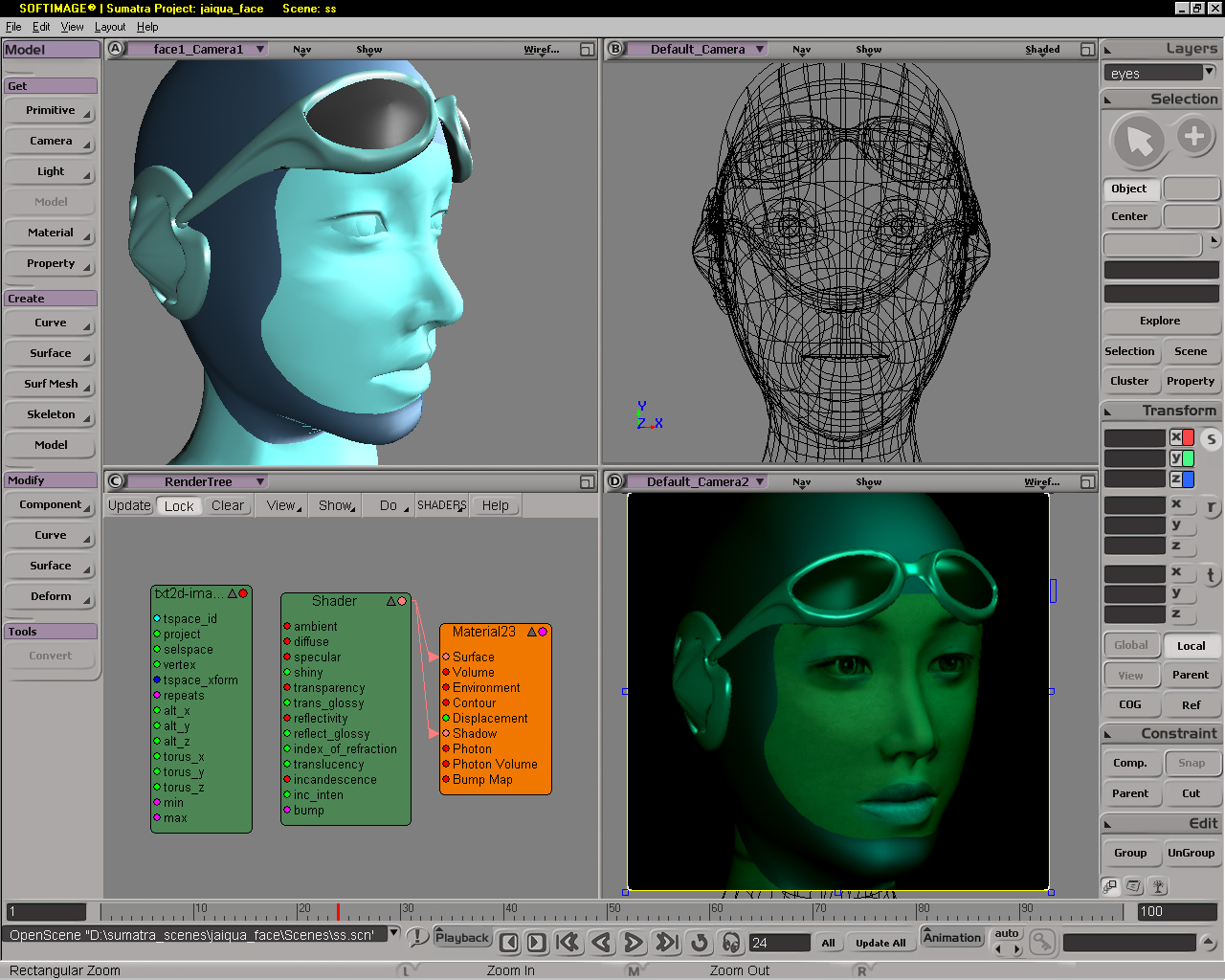
Task: Click the Update All button
Action: click(x=880, y=943)
